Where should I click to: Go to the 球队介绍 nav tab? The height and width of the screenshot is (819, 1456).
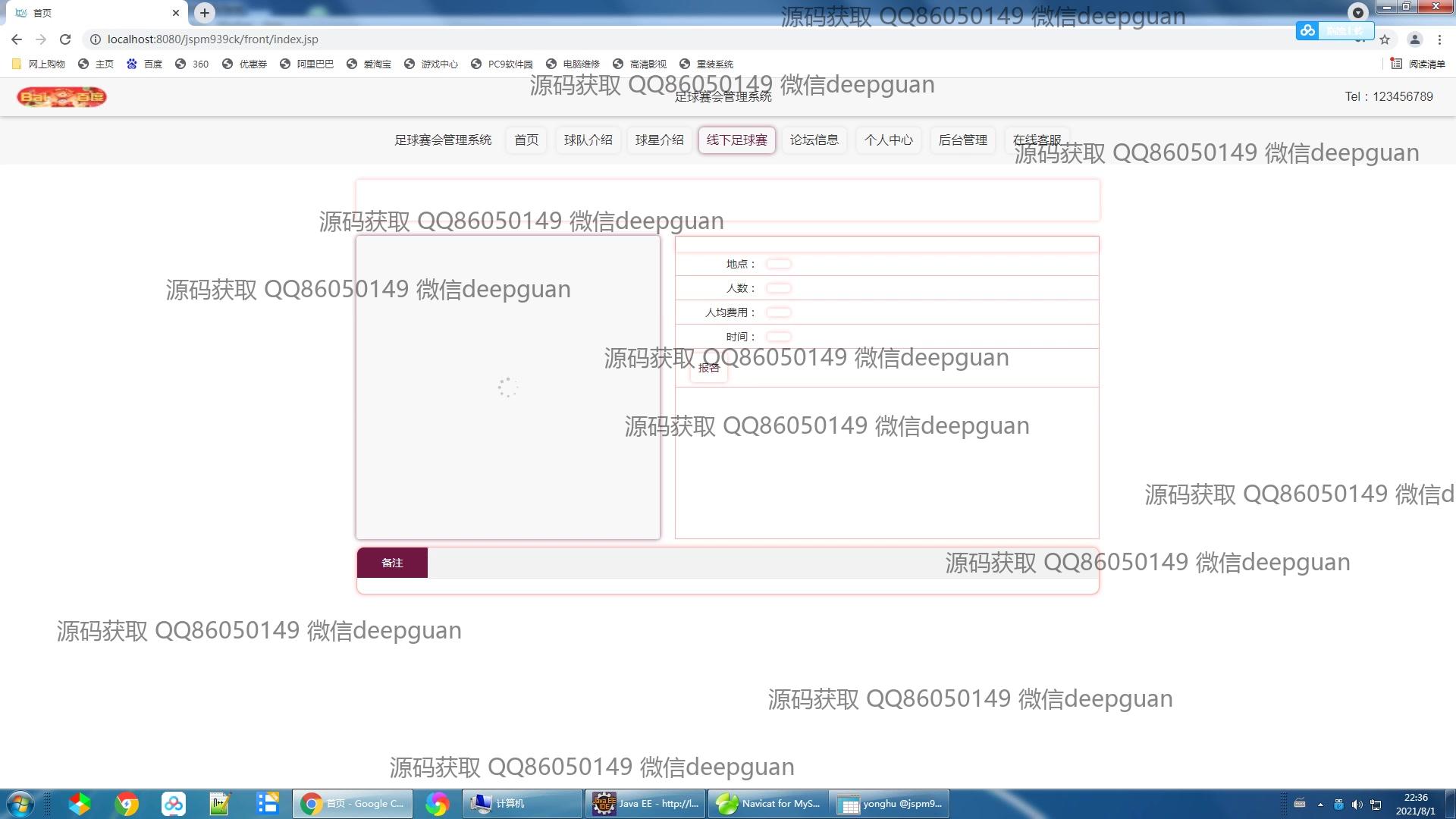(588, 140)
